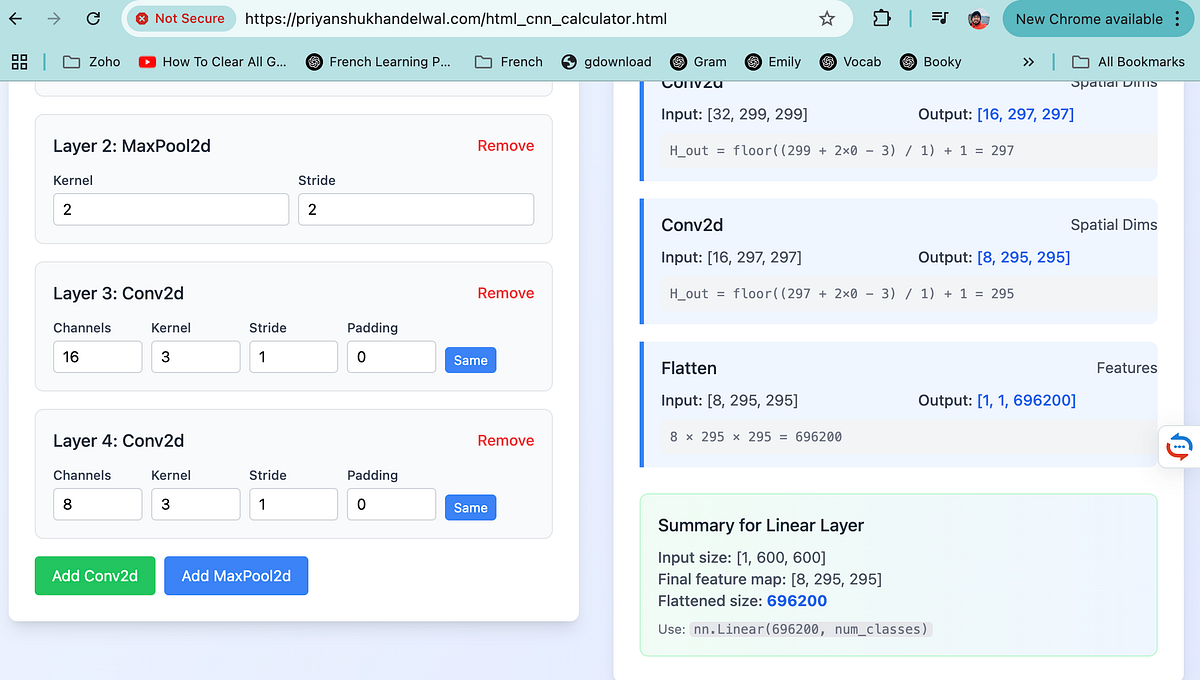Expand the bookmarks overflow chevron
Image resolution: width=1200 pixels, height=680 pixels.
click(1028, 61)
